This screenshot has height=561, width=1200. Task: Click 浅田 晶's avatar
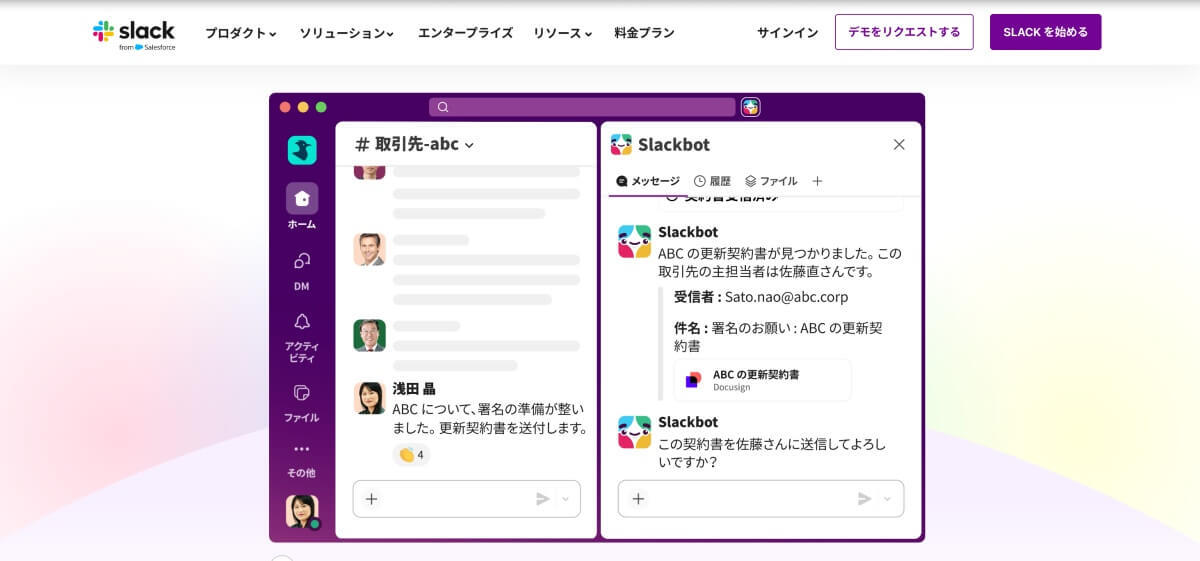(369, 397)
